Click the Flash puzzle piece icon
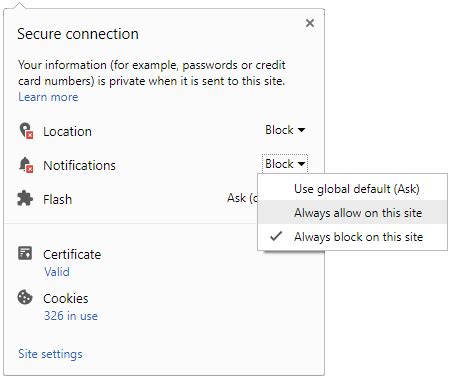The width and height of the screenshot is (450, 382). (25, 199)
